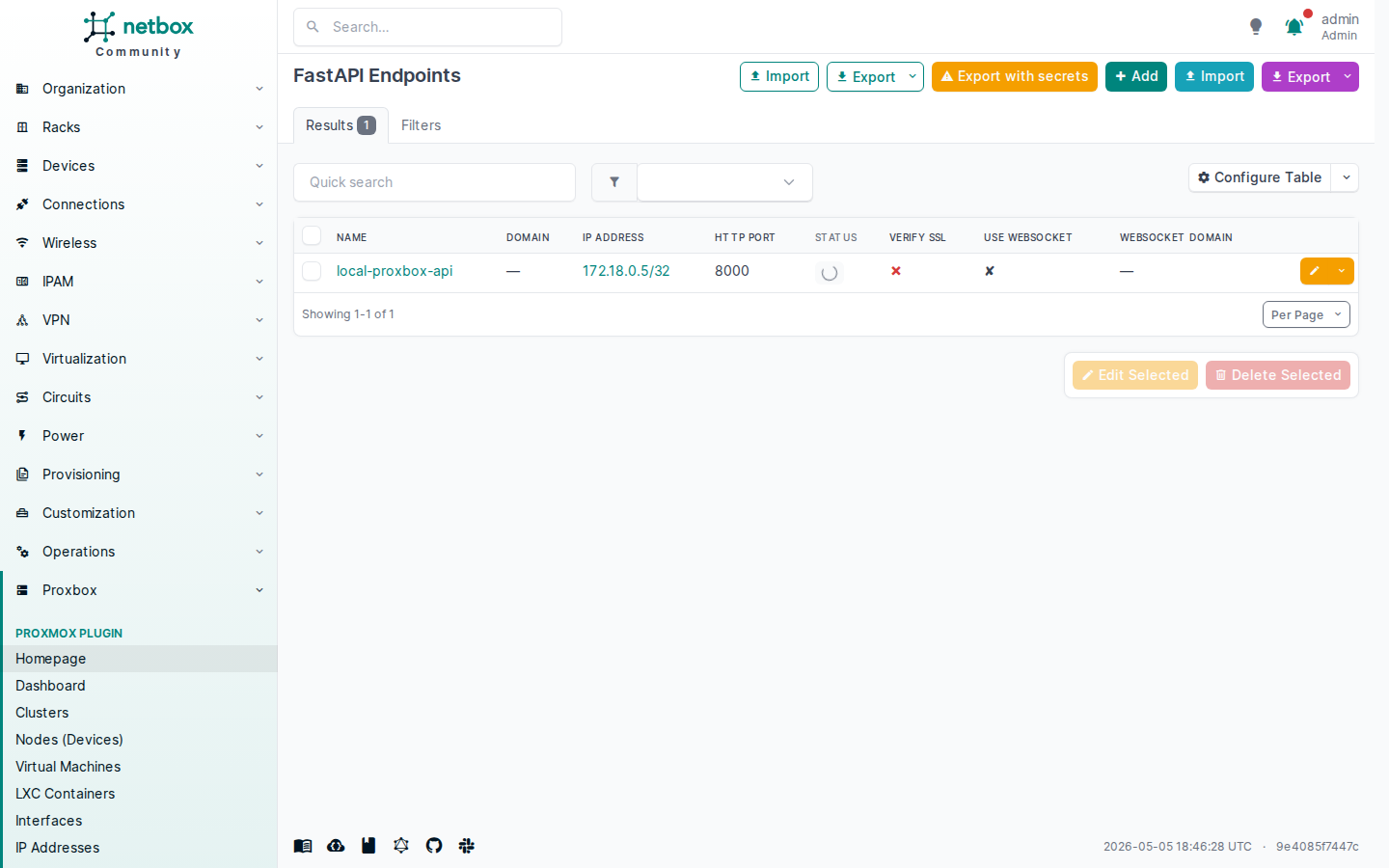
Task: Select the Circuits sidebar icon
Action: pyautogui.click(x=22, y=397)
